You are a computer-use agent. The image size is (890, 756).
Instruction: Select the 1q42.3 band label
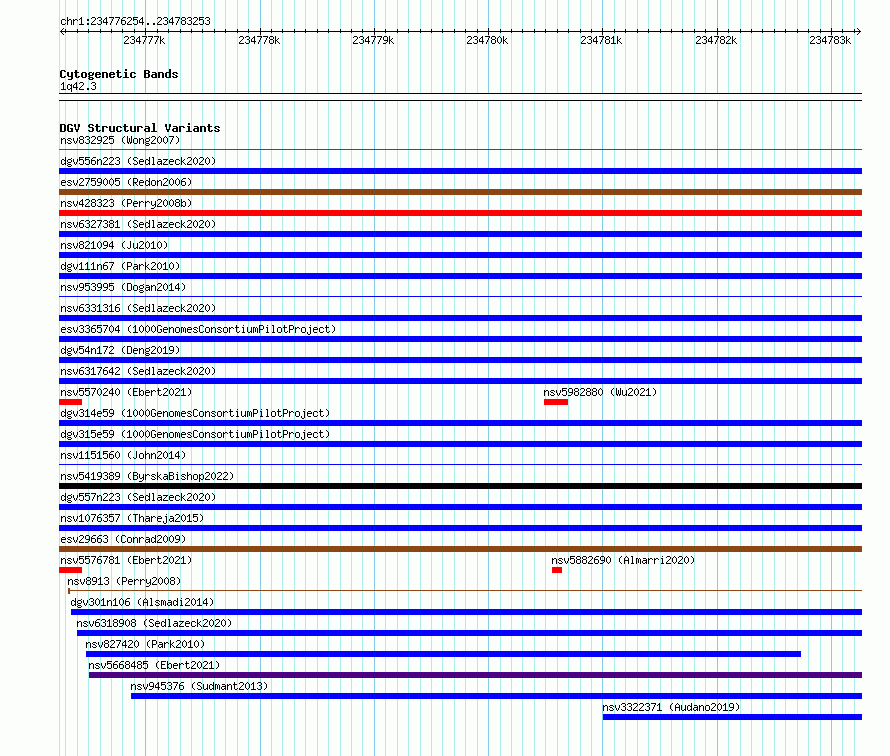pos(78,86)
